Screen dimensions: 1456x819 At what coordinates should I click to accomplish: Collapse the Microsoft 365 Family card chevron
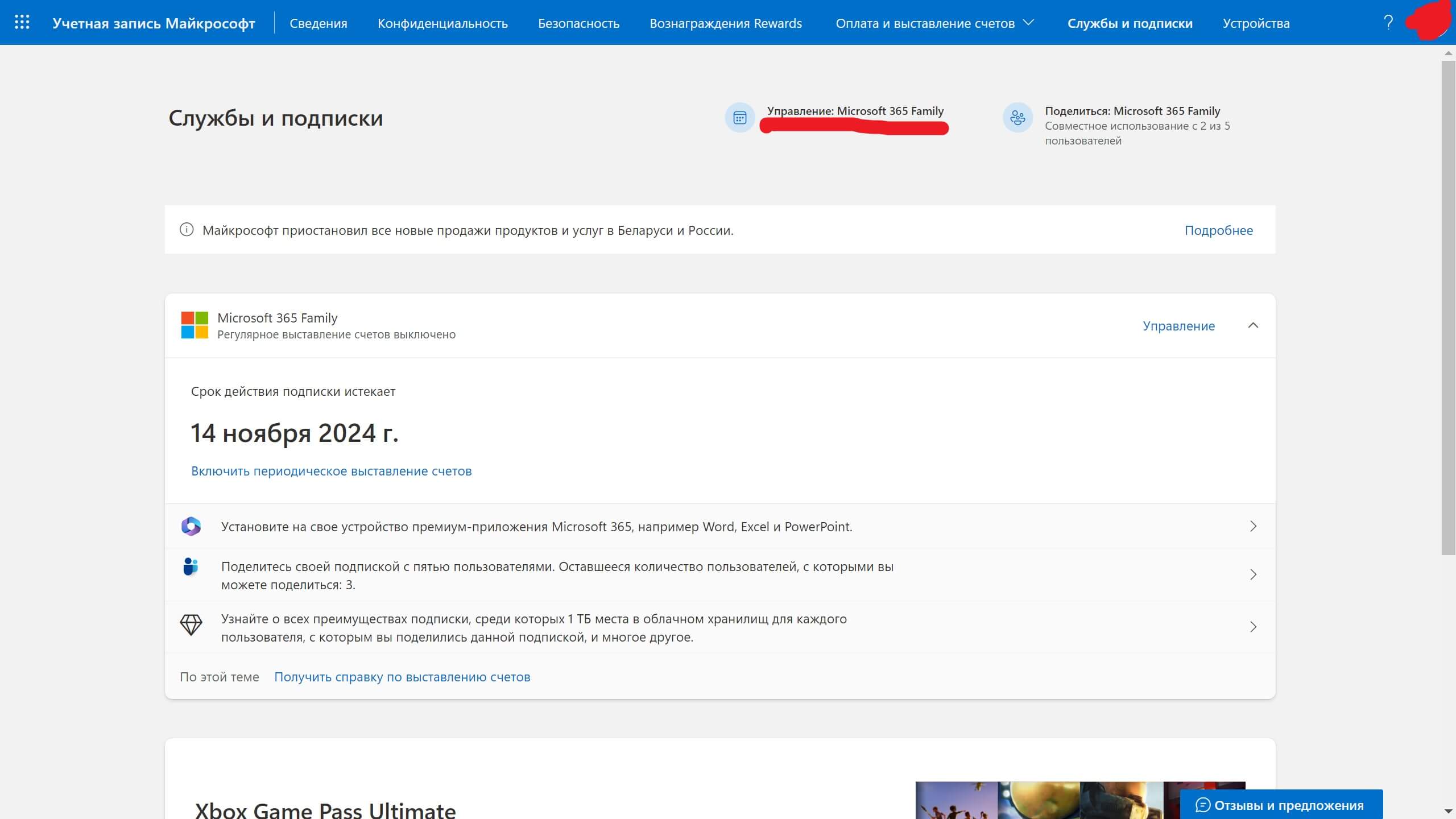point(1252,325)
